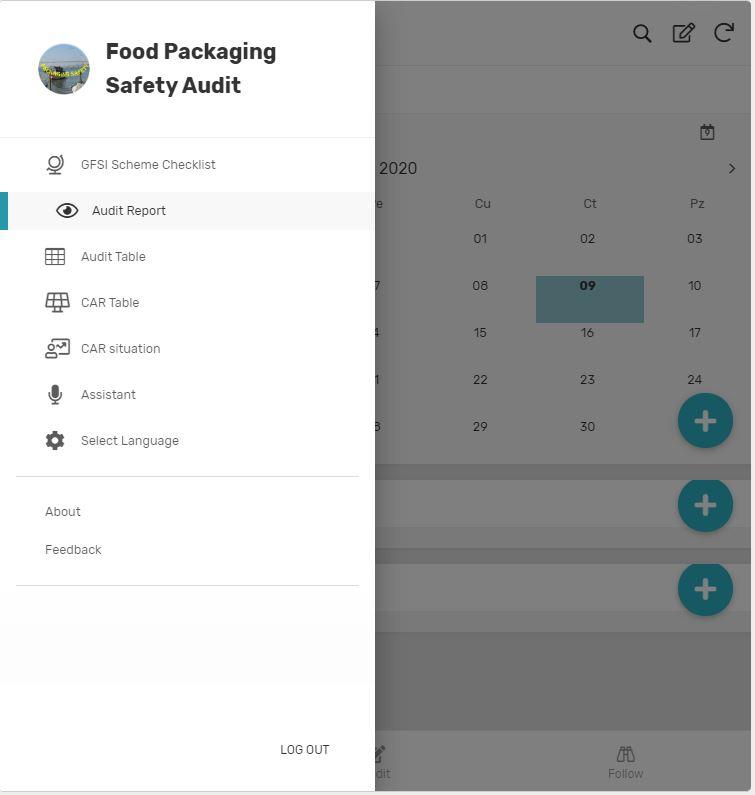Open the Audit Report menu item
Screen dimensions: 755x795
tap(129, 211)
